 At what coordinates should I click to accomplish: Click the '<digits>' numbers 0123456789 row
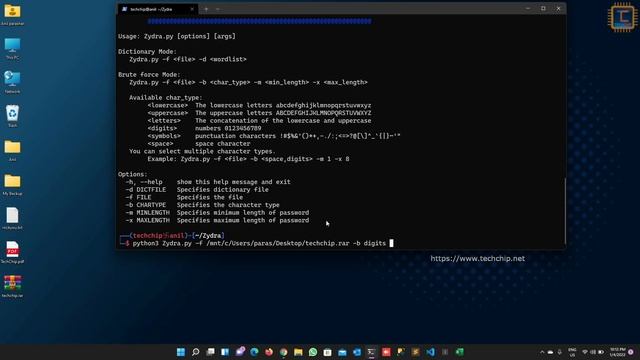coord(204,128)
